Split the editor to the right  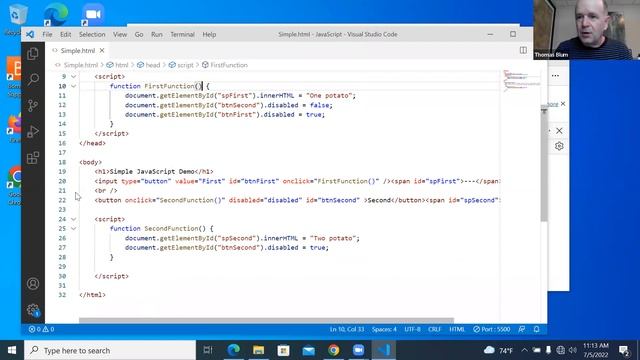point(523,50)
